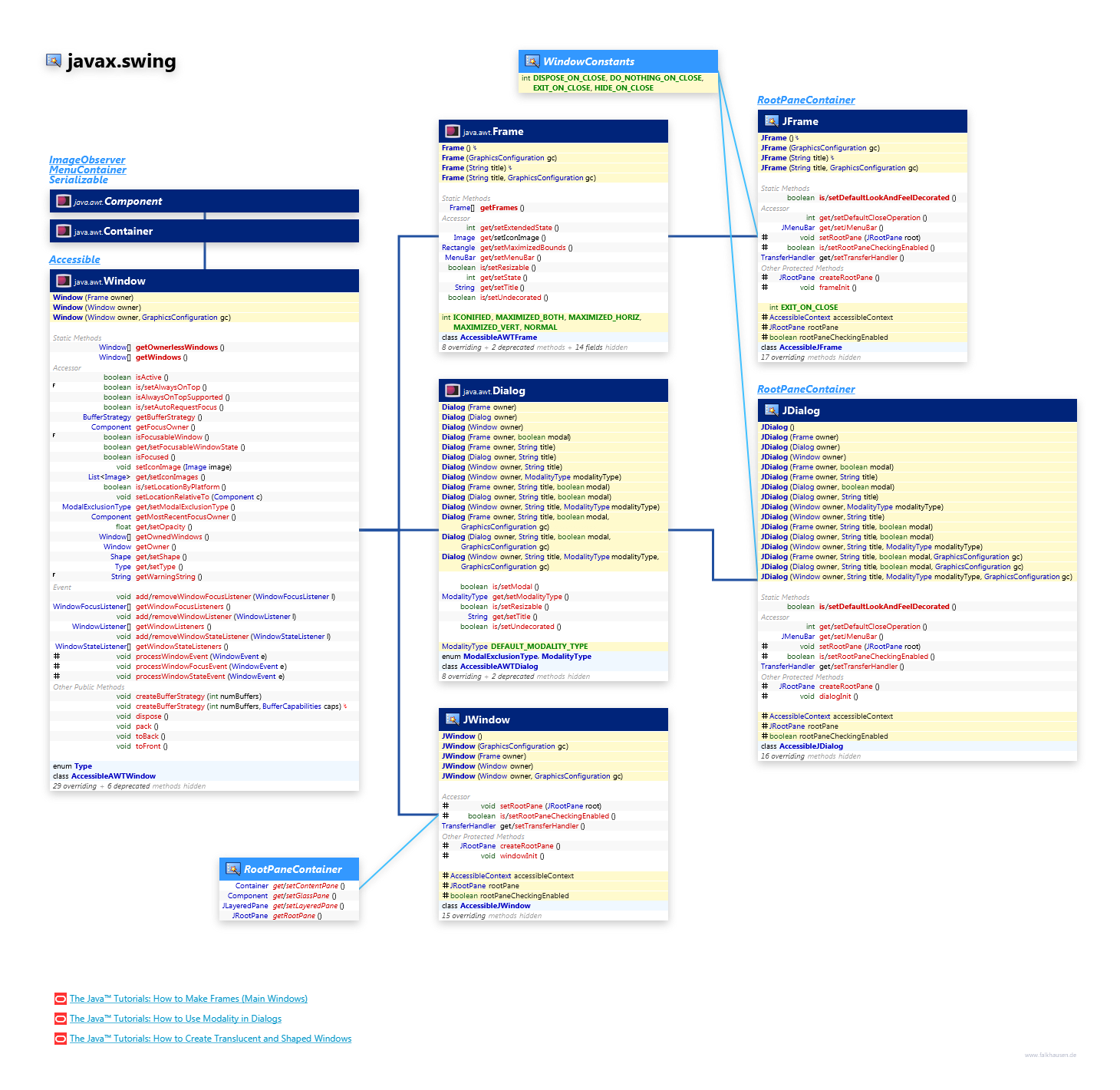Screen dimensions: 1120x1090
Task: Click the www.falkhausen.de credit text
Action: click(1050, 1055)
